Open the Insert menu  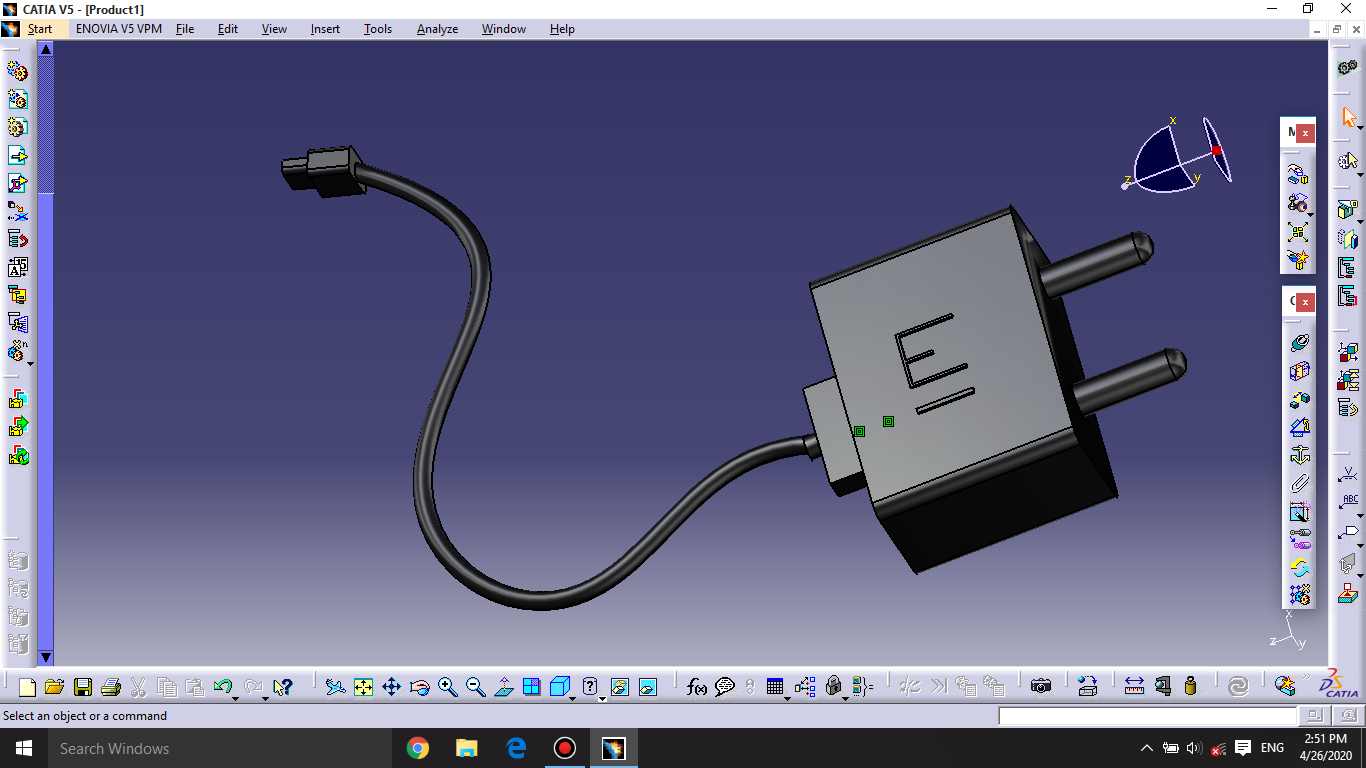[325, 29]
